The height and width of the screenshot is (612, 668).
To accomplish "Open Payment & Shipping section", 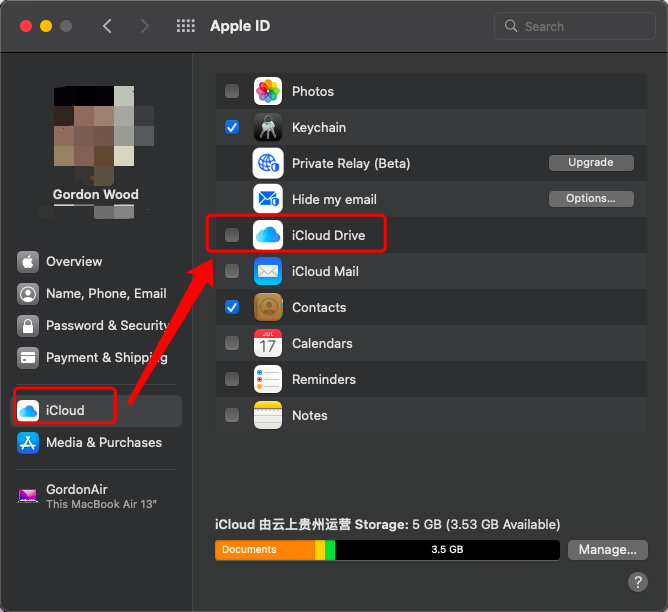I will (x=96, y=358).
